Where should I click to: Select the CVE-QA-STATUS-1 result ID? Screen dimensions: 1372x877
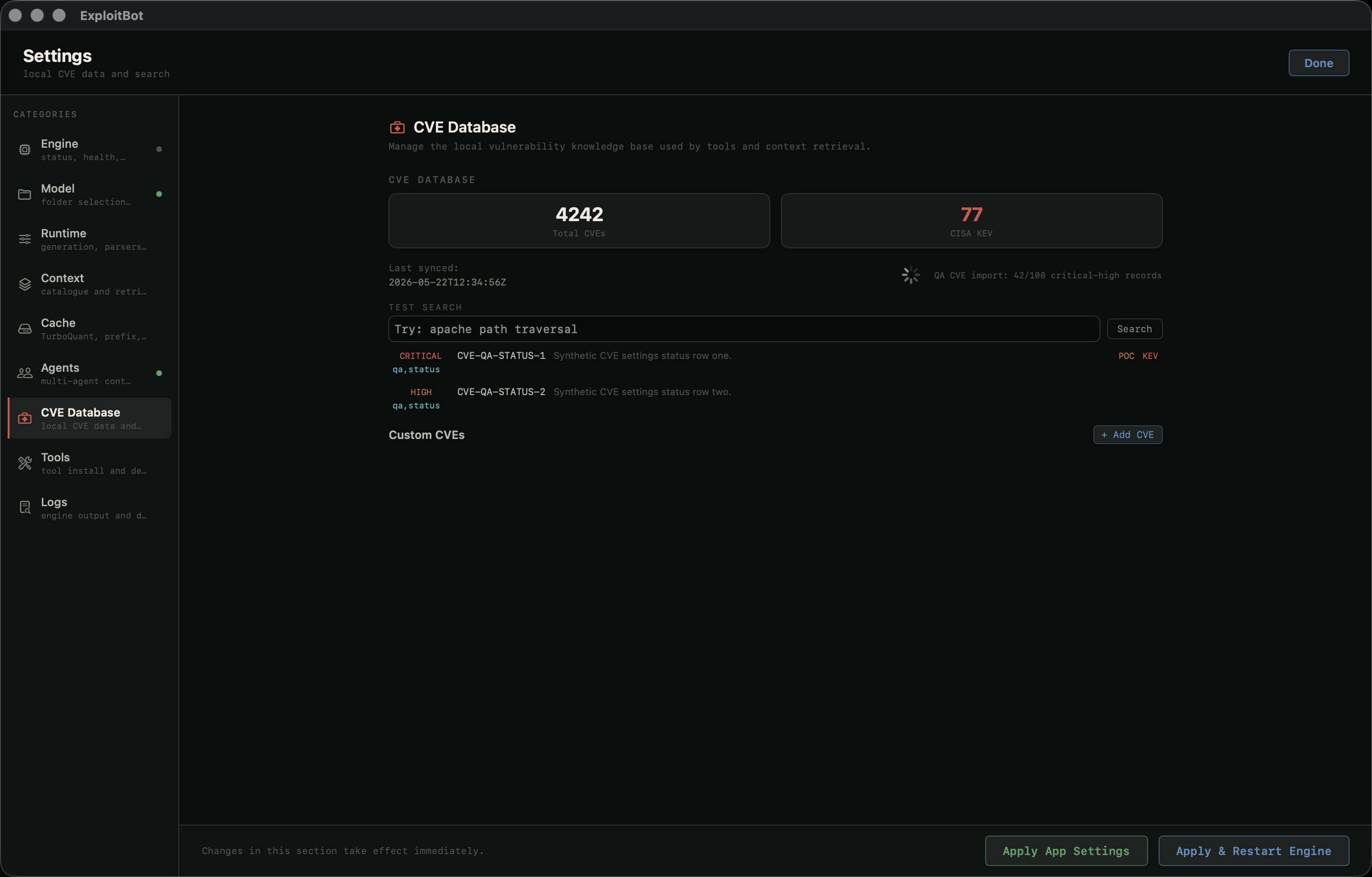click(501, 356)
